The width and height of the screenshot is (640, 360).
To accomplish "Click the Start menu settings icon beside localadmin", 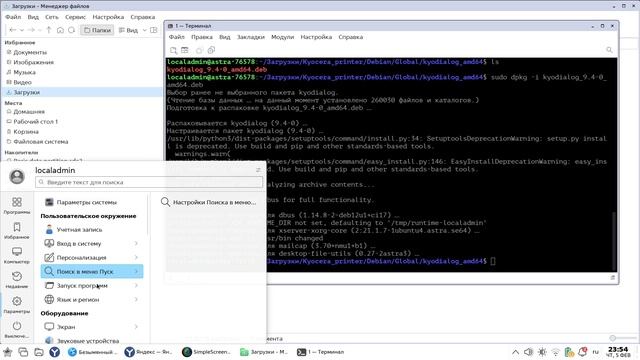I will pos(258,170).
